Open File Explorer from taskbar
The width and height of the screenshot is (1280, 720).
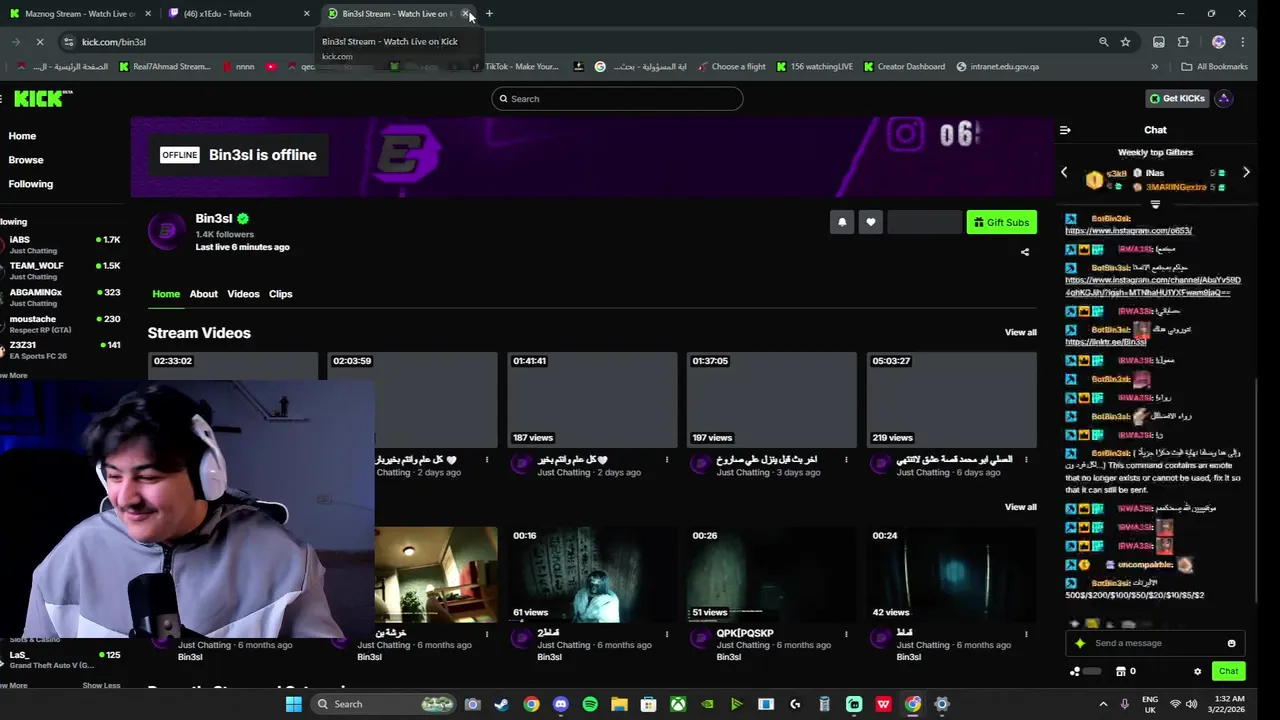(x=619, y=704)
